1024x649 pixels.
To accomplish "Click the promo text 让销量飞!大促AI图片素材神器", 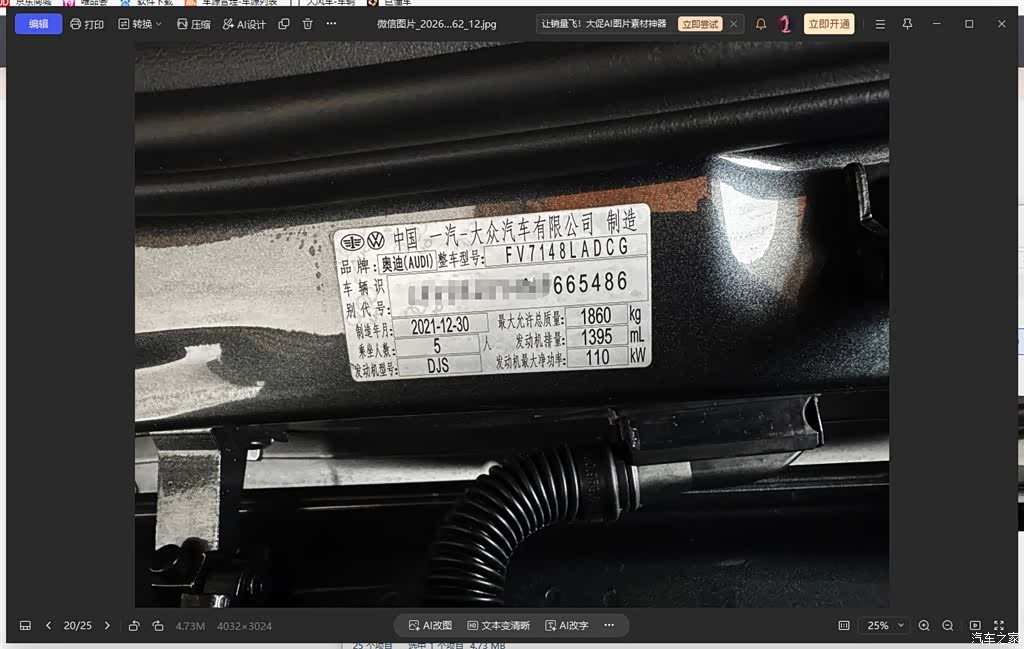I will coord(604,24).
